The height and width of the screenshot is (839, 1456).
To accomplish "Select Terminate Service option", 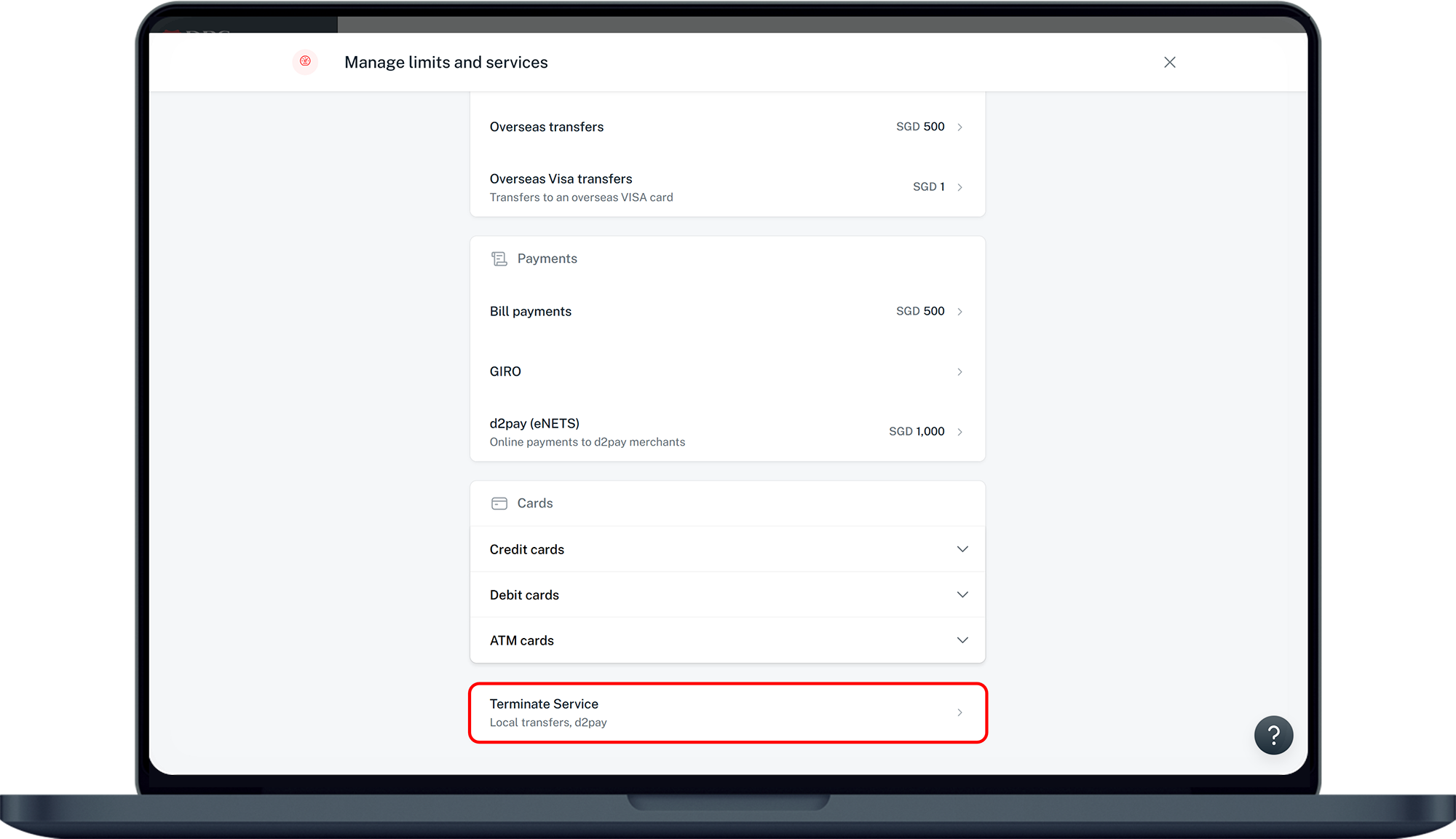I will [544, 704].
